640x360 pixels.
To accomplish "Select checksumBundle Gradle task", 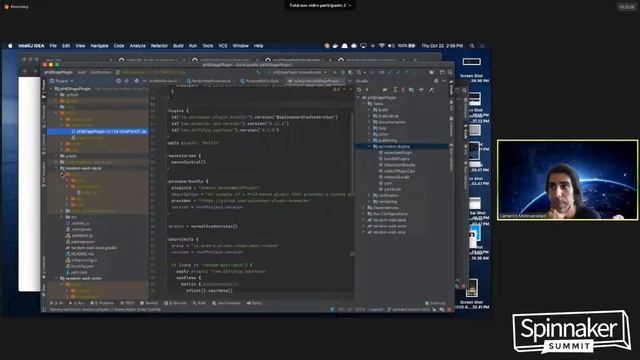I will click(396, 164).
